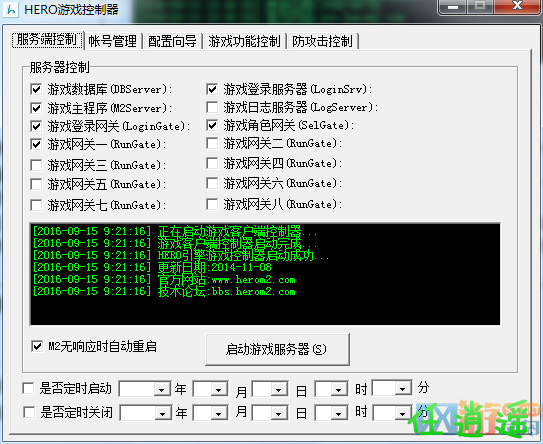
Task: Enable 游戏日志服务器 (LogServer) checkbox
Action: pyautogui.click(x=212, y=107)
